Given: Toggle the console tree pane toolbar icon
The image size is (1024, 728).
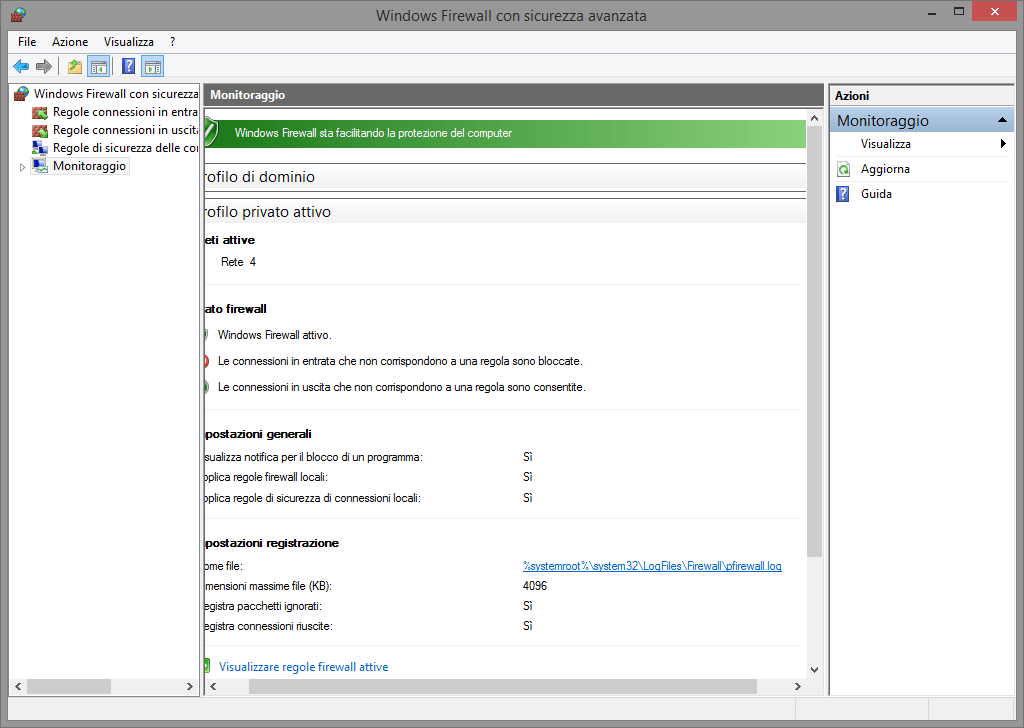Looking at the screenshot, I should 98,67.
